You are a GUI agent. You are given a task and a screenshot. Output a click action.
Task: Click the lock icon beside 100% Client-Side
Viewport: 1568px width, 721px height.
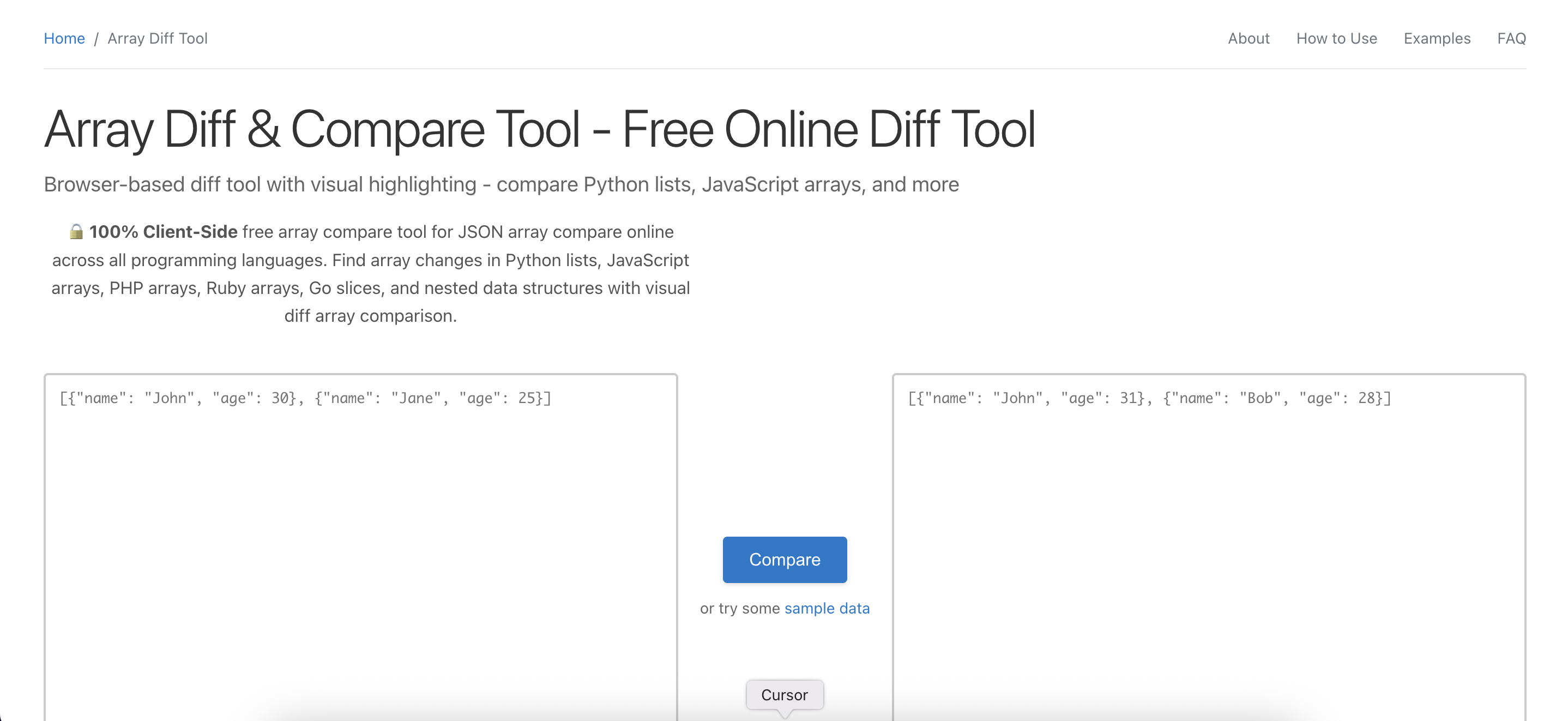pos(76,231)
